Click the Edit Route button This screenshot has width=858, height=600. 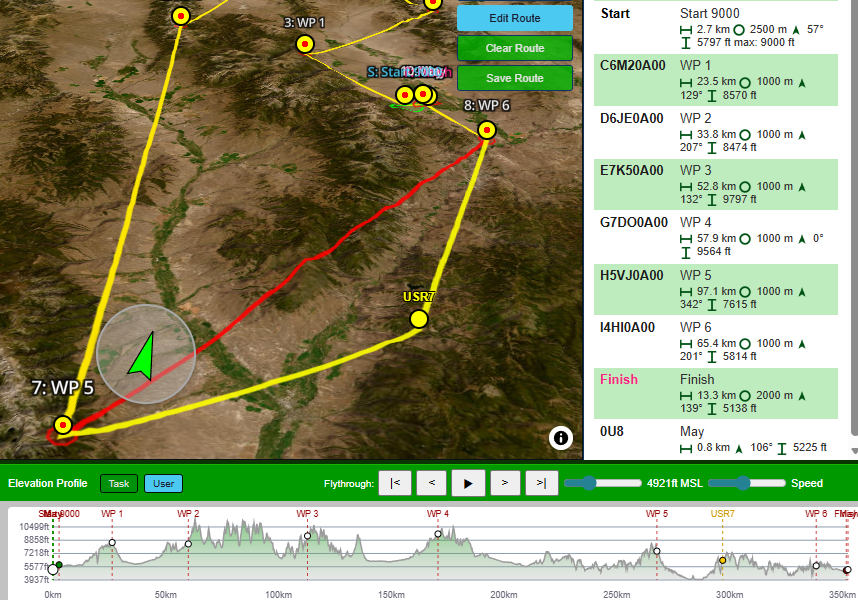tap(515, 18)
